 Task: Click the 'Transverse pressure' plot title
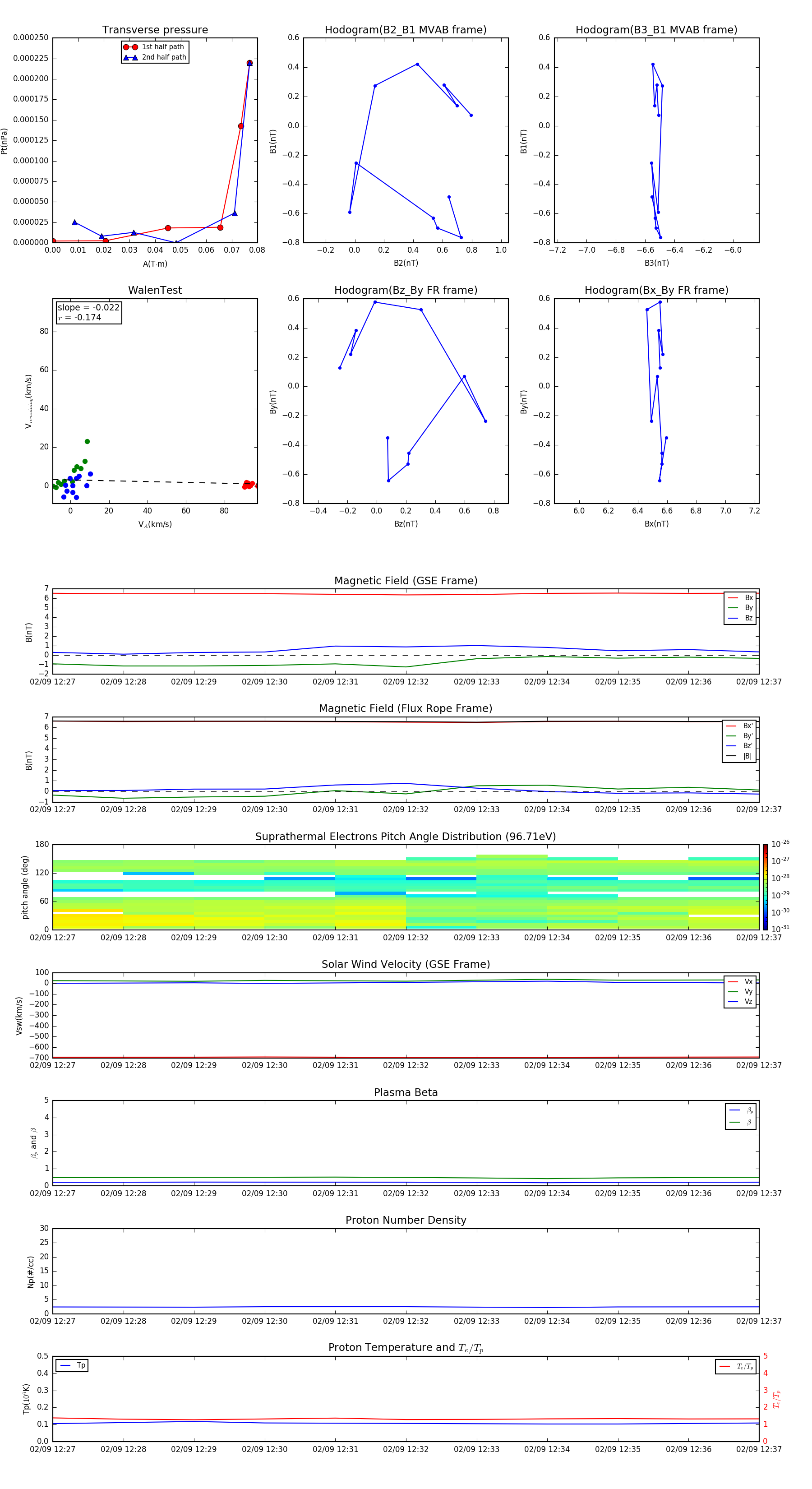(155, 30)
